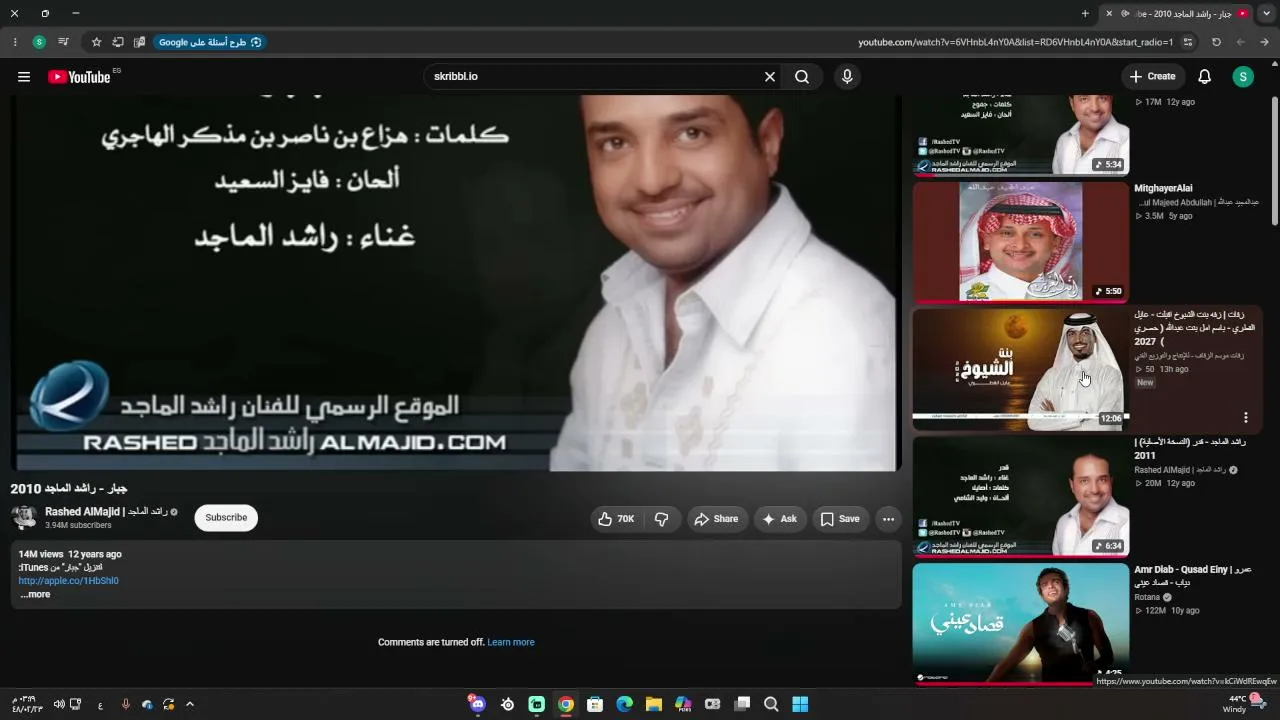The image size is (1280, 720).
Task: Open a new browser tab
Action: [1086, 14]
